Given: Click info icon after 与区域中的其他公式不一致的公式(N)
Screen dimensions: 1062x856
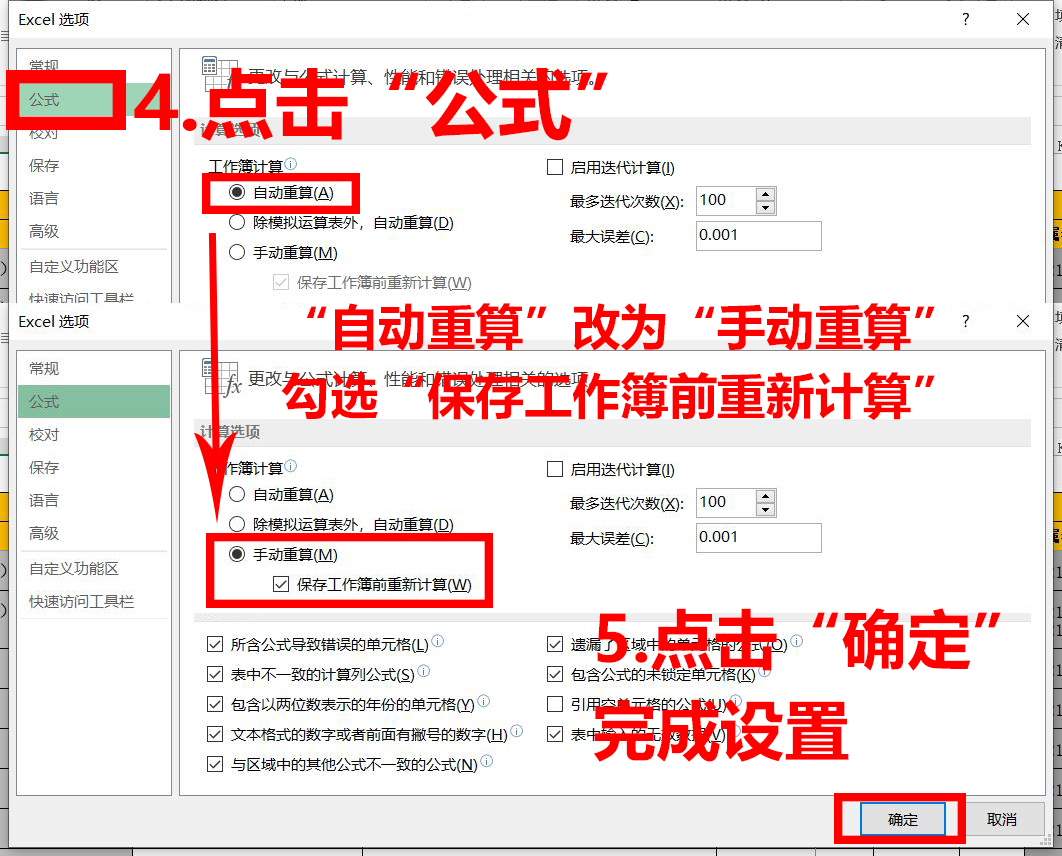Looking at the screenshot, I should tap(486, 761).
